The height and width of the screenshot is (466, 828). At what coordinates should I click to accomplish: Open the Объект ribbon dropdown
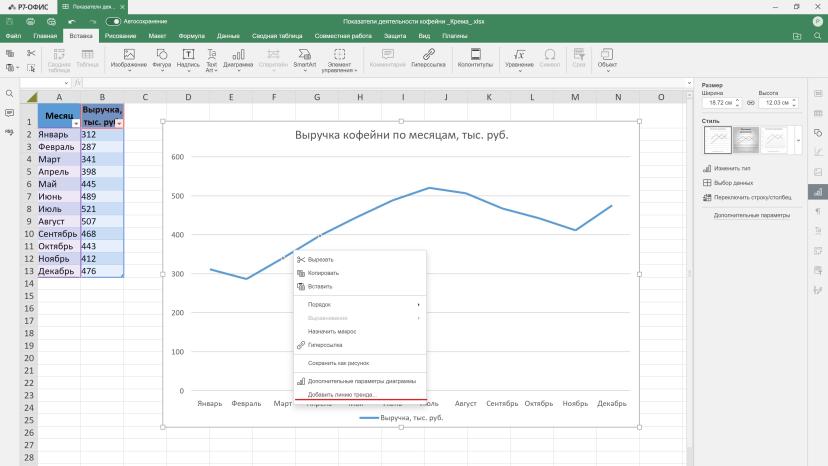click(x=607, y=59)
